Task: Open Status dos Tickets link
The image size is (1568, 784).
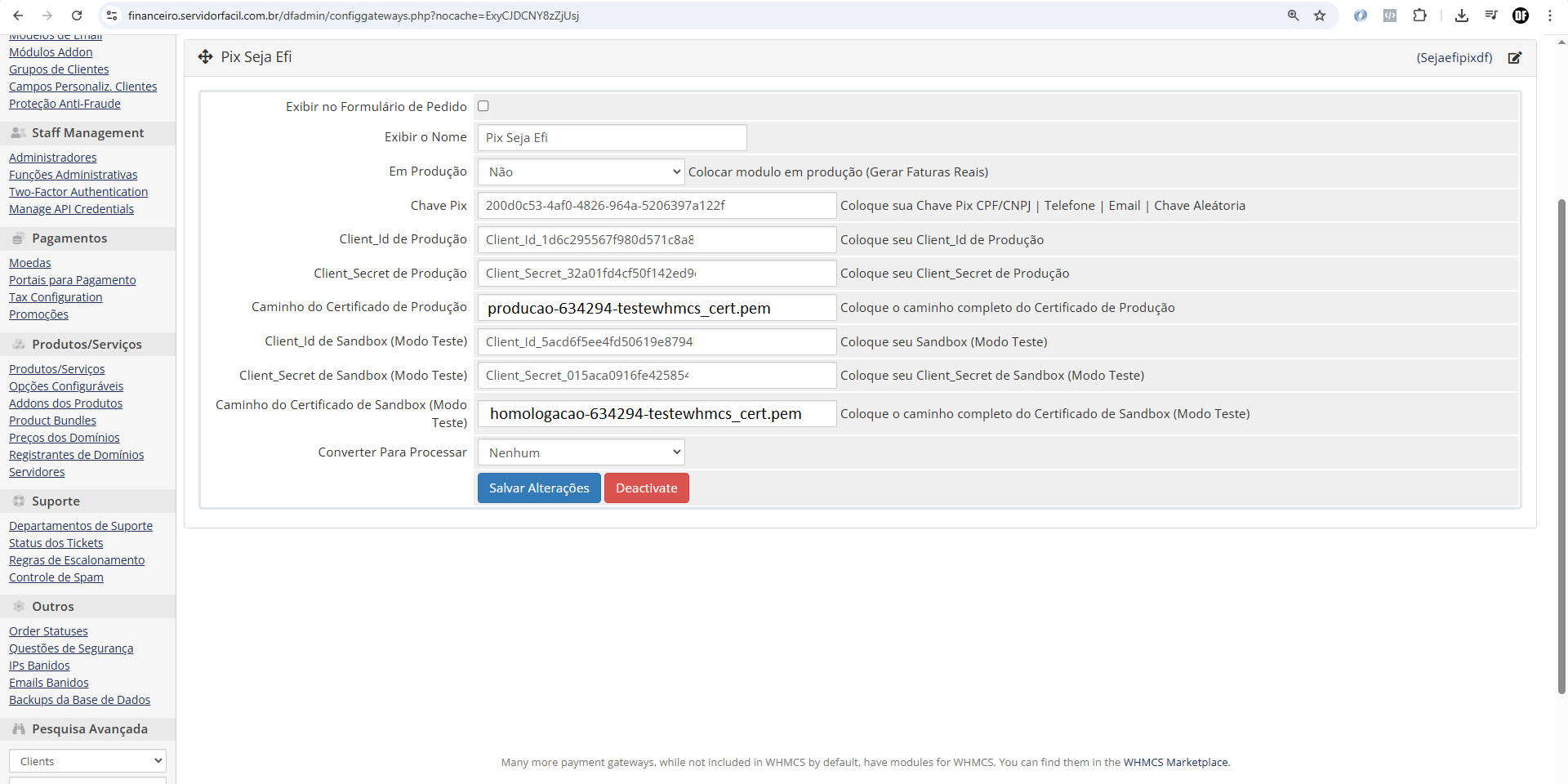Action: (x=56, y=543)
